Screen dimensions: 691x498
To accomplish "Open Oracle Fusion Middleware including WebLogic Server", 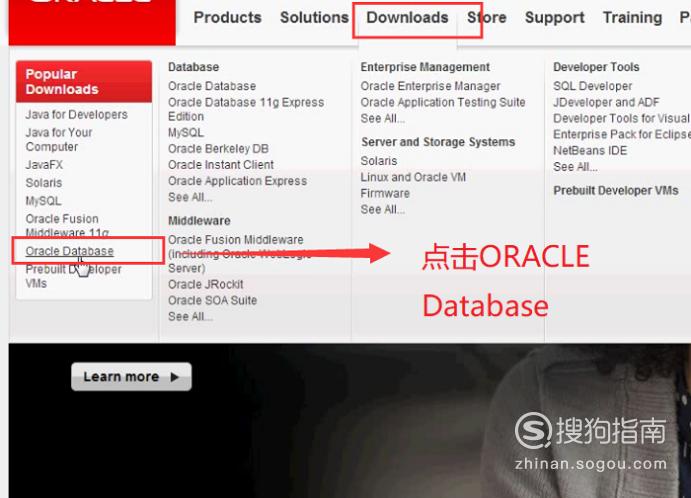I will (x=239, y=254).
